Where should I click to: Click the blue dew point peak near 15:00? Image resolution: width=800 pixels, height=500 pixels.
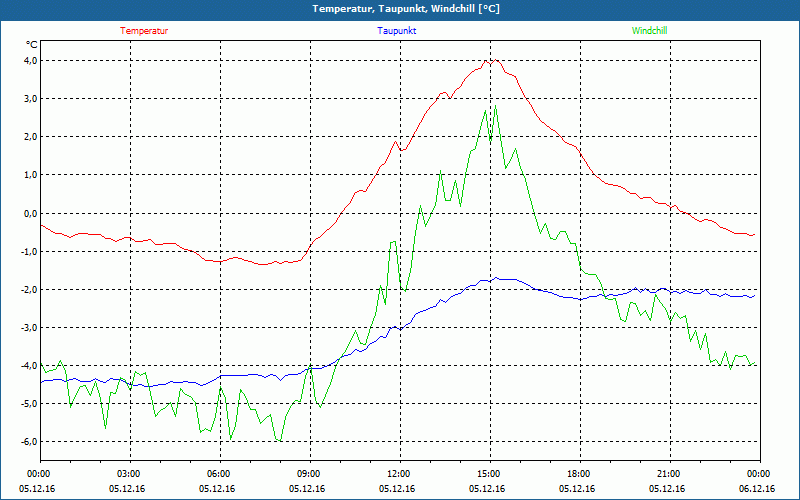495,278
